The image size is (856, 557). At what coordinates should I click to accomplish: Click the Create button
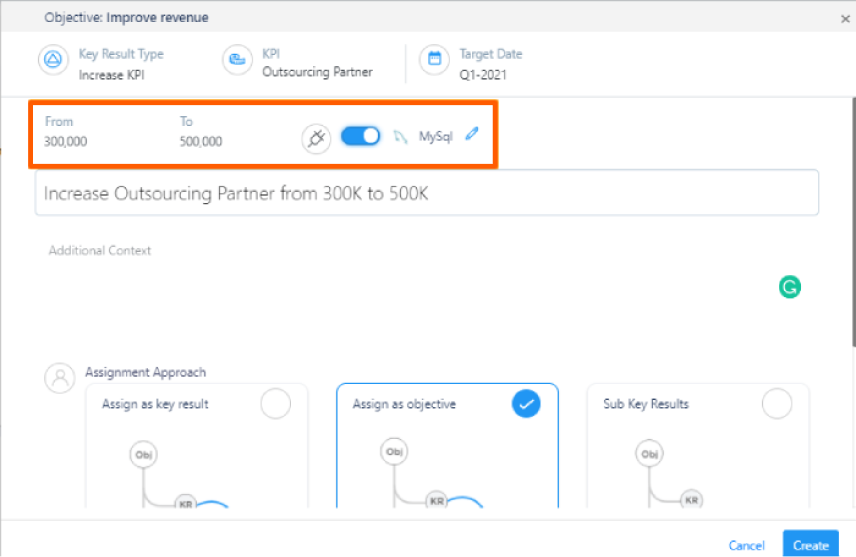(x=811, y=544)
